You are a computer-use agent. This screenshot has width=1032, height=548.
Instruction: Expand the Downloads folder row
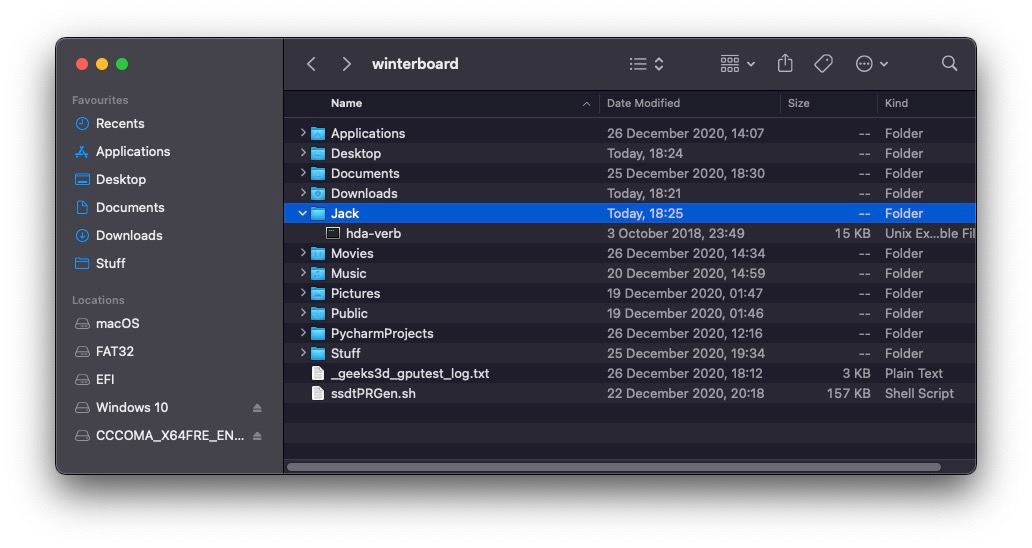(x=302, y=193)
